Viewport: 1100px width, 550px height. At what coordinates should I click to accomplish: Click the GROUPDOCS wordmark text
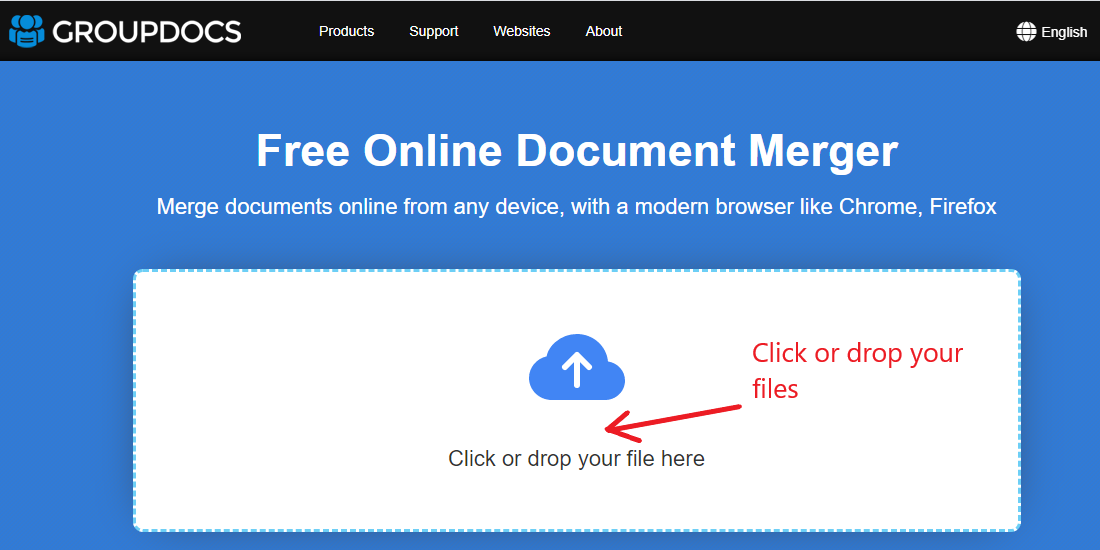[147, 32]
